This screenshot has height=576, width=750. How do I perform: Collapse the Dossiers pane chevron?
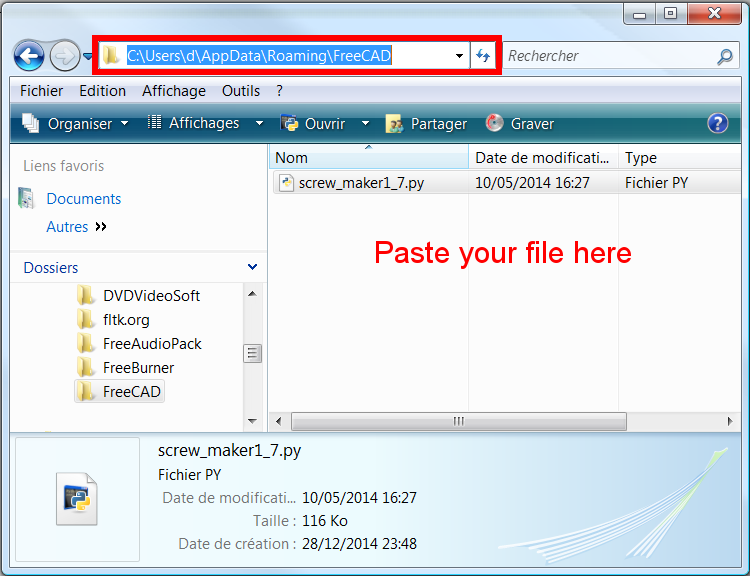253,267
